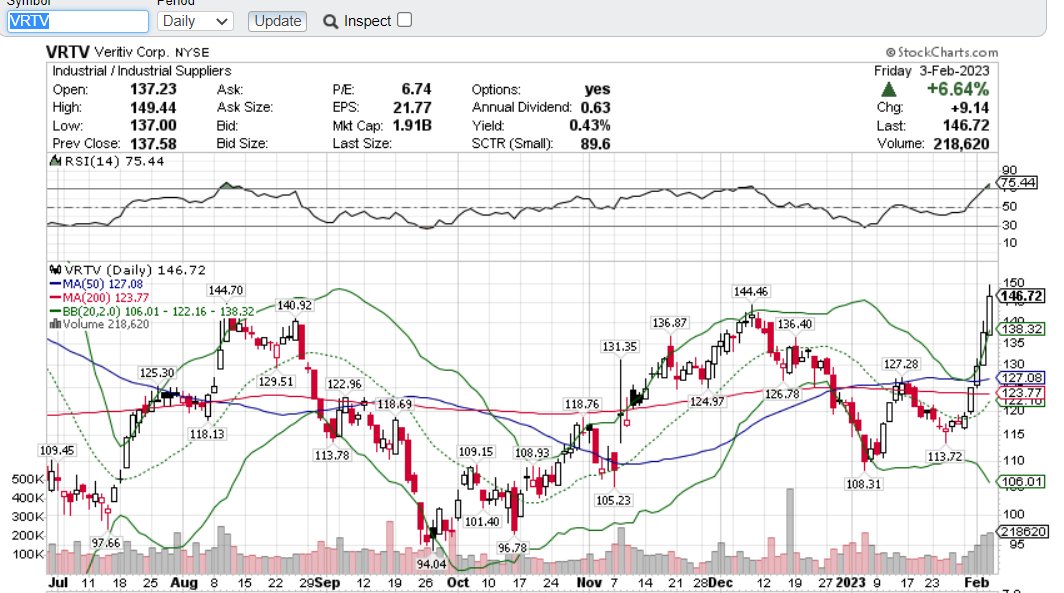
Task: Click the Inspect magnifying glass icon
Action: click(x=330, y=22)
